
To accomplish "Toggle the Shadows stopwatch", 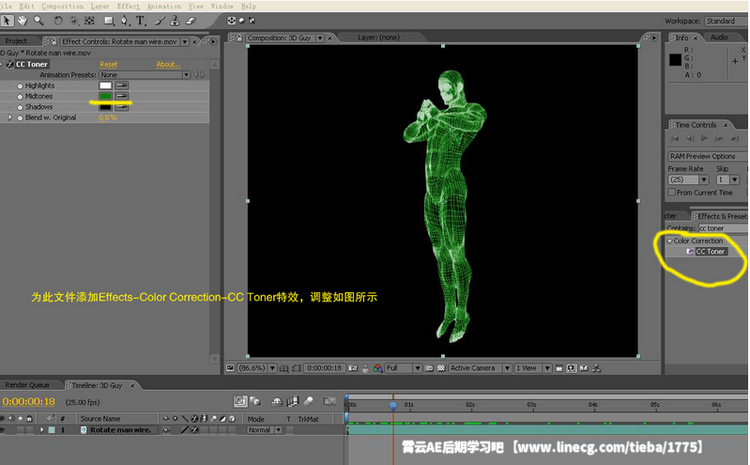I will (20, 108).
